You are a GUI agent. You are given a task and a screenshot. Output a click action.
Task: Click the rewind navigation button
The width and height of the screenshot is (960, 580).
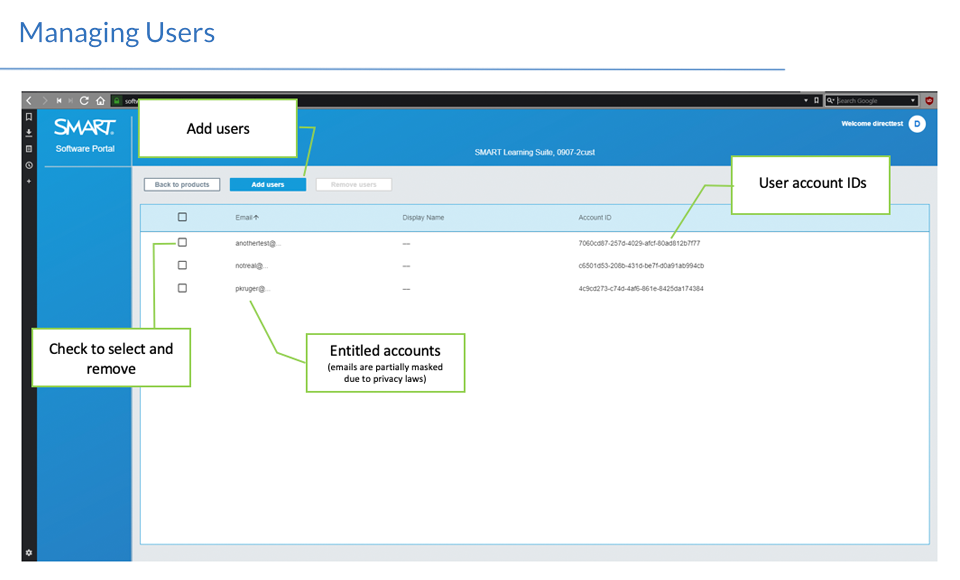click(x=59, y=100)
